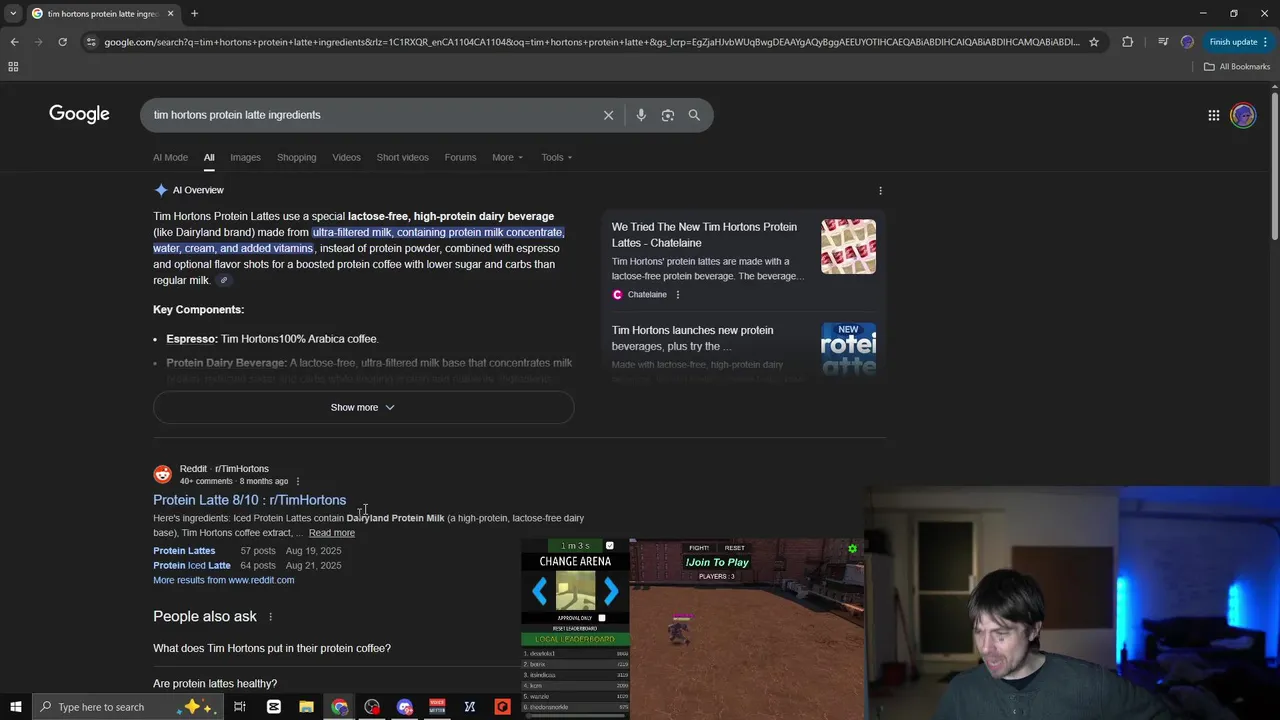The width and height of the screenshot is (1280, 720).
Task: Open the All Bookmarks folder
Action: [1237, 67]
